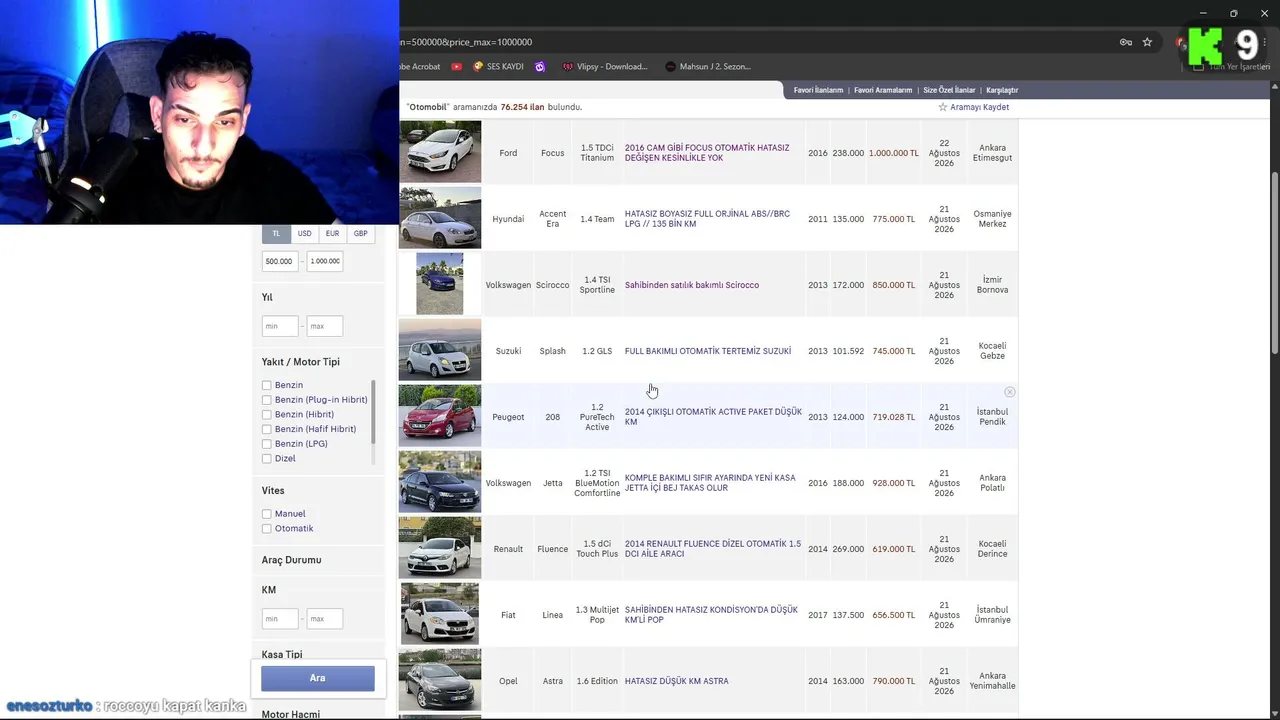
Task: Open the 2014 Çıkışlı Otomatik Active Paket listing
Action: pos(713,417)
